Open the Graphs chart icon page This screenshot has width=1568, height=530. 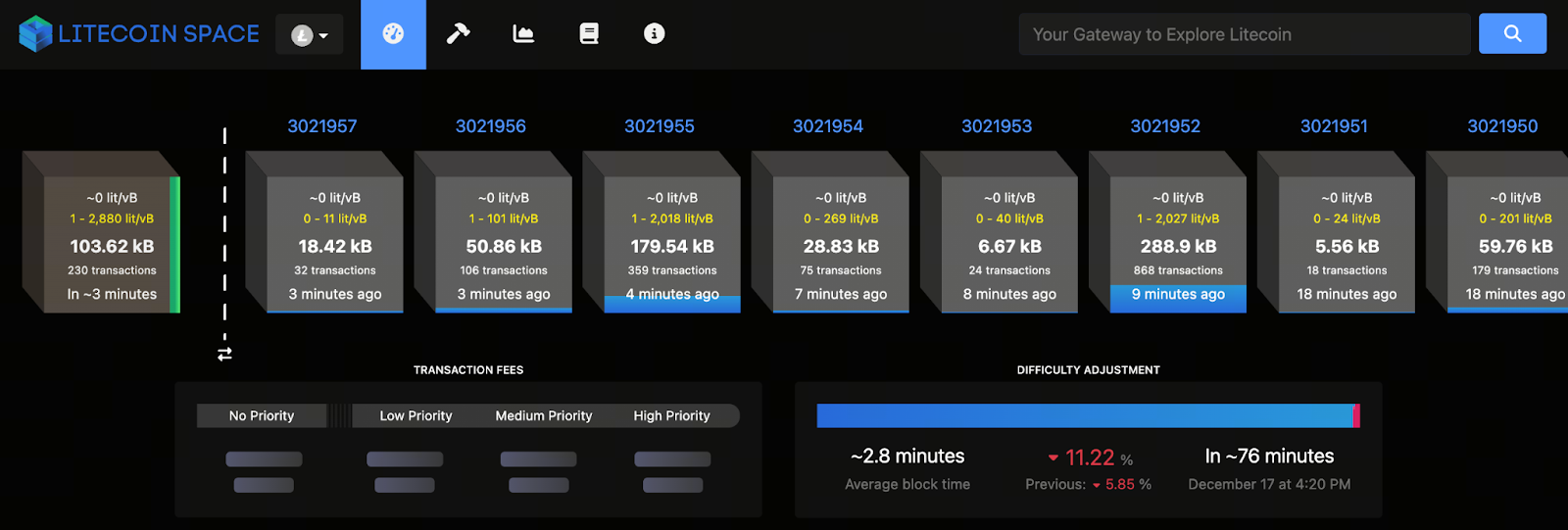[x=523, y=34]
